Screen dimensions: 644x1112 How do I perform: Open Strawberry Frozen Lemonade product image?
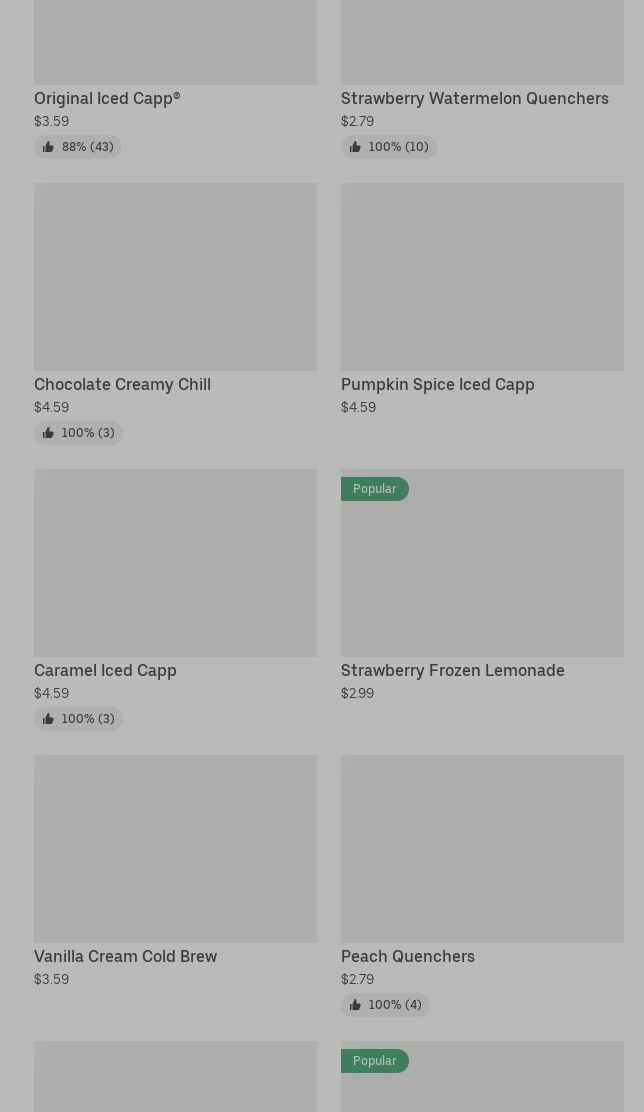point(482,562)
